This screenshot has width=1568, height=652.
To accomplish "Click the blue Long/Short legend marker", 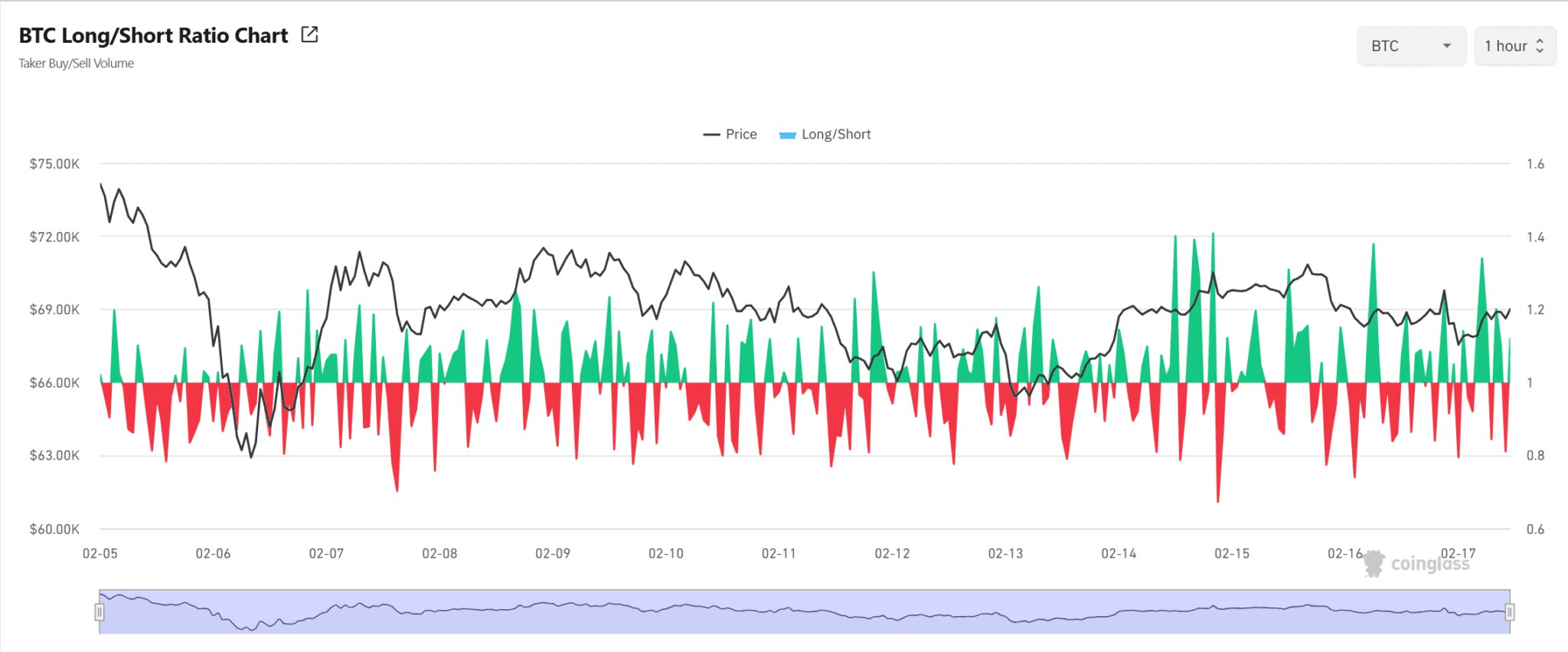I will tap(787, 135).
